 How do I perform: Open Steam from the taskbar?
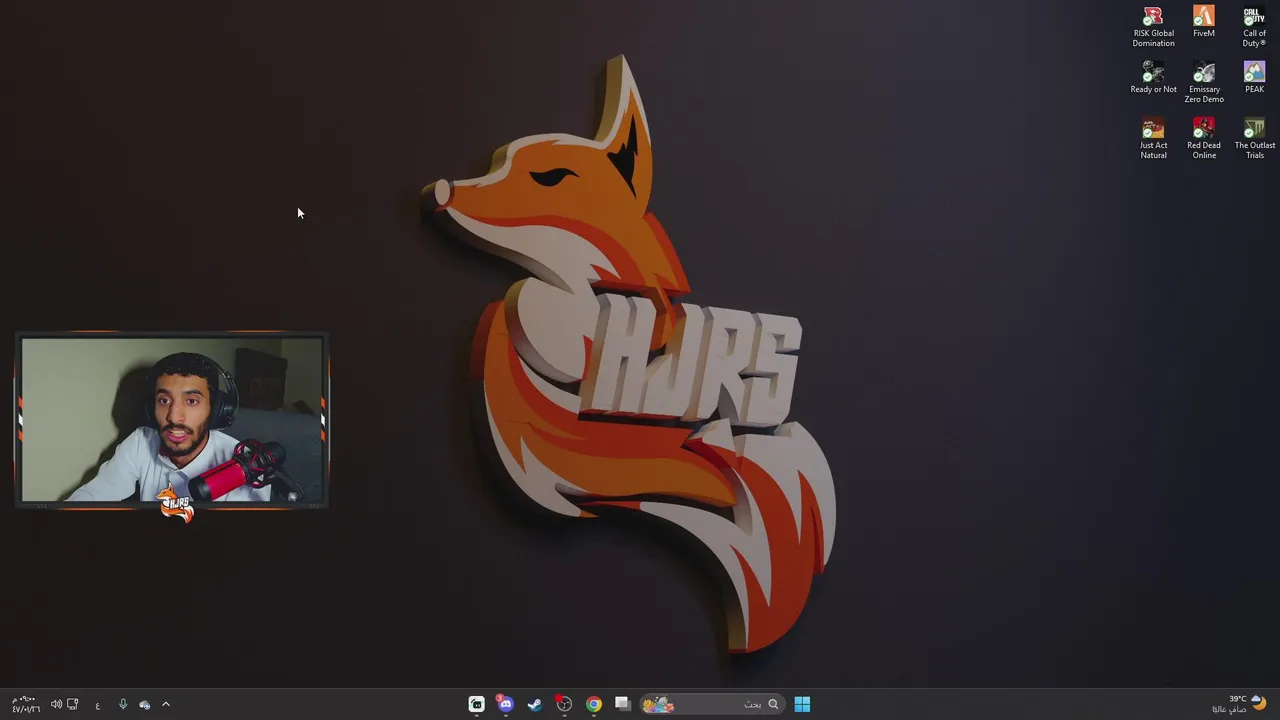click(x=535, y=704)
